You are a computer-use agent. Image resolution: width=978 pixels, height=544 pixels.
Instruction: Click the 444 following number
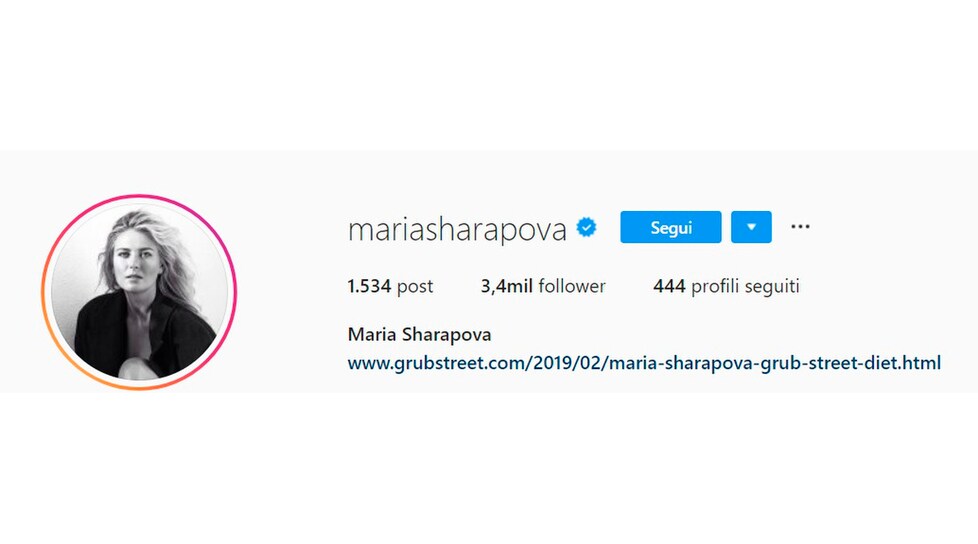click(x=669, y=286)
